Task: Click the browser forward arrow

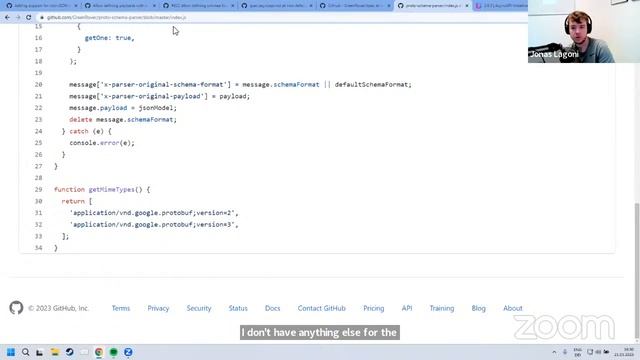Action: 18,18
